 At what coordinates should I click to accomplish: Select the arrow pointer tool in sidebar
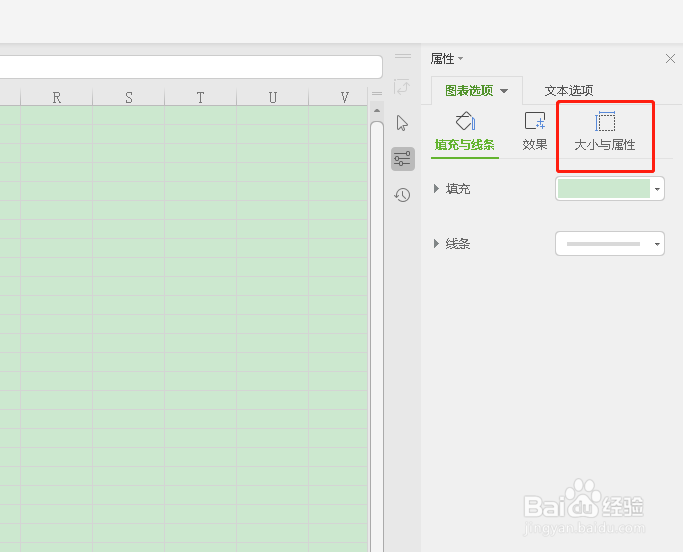[x=402, y=123]
